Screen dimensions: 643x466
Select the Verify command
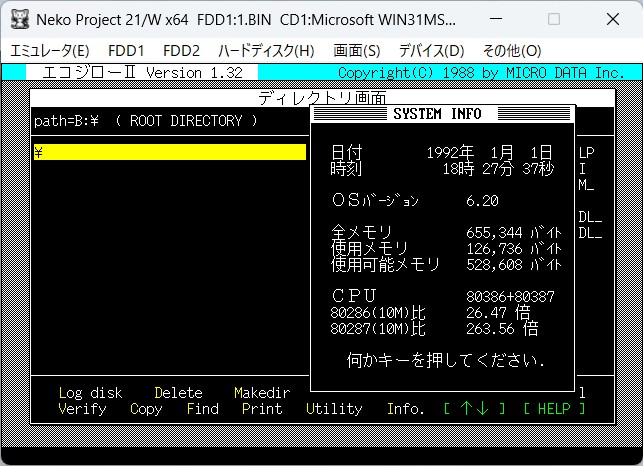tap(82, 409)
